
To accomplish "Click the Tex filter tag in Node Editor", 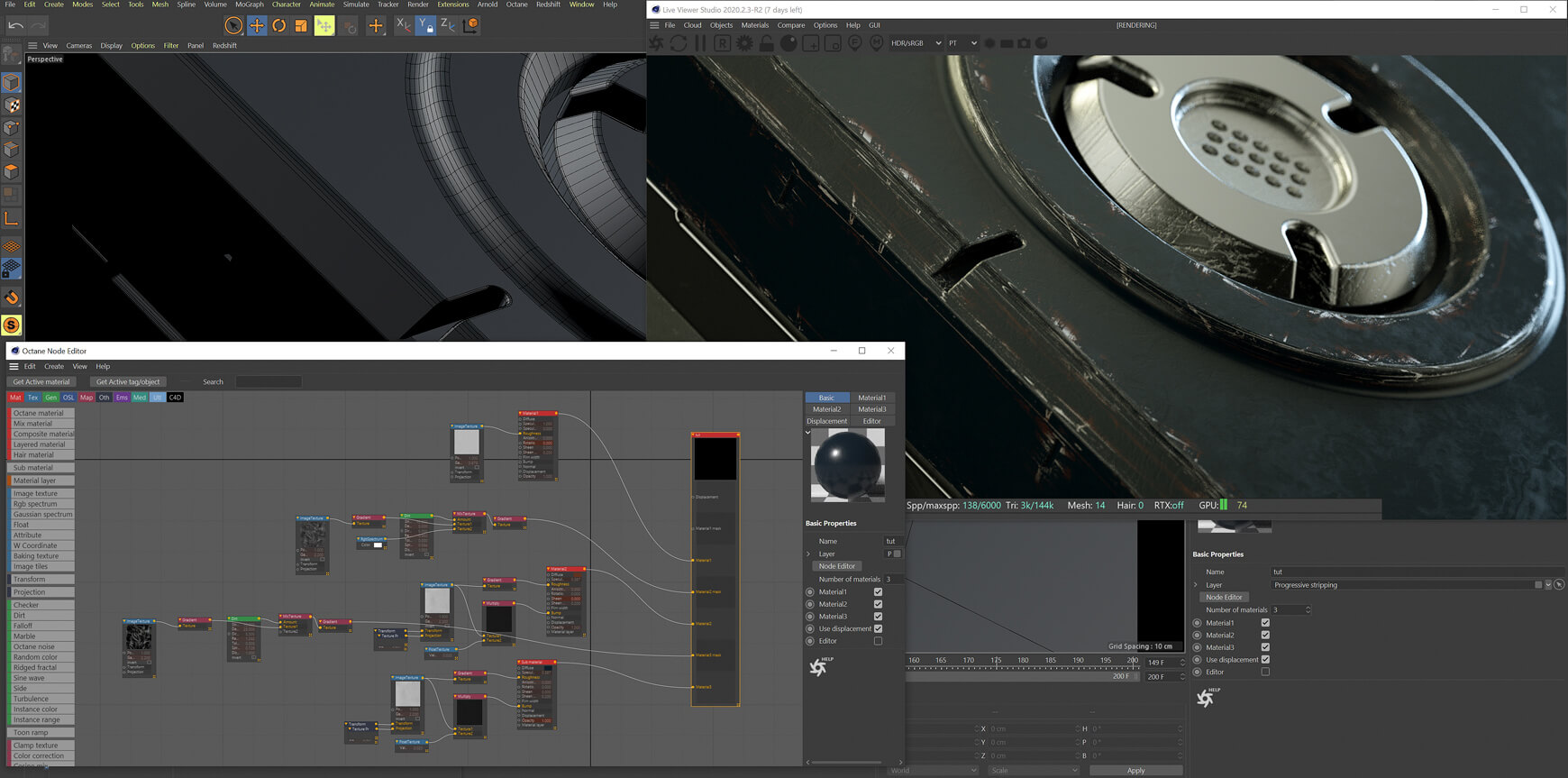I will tap(33, 397).
